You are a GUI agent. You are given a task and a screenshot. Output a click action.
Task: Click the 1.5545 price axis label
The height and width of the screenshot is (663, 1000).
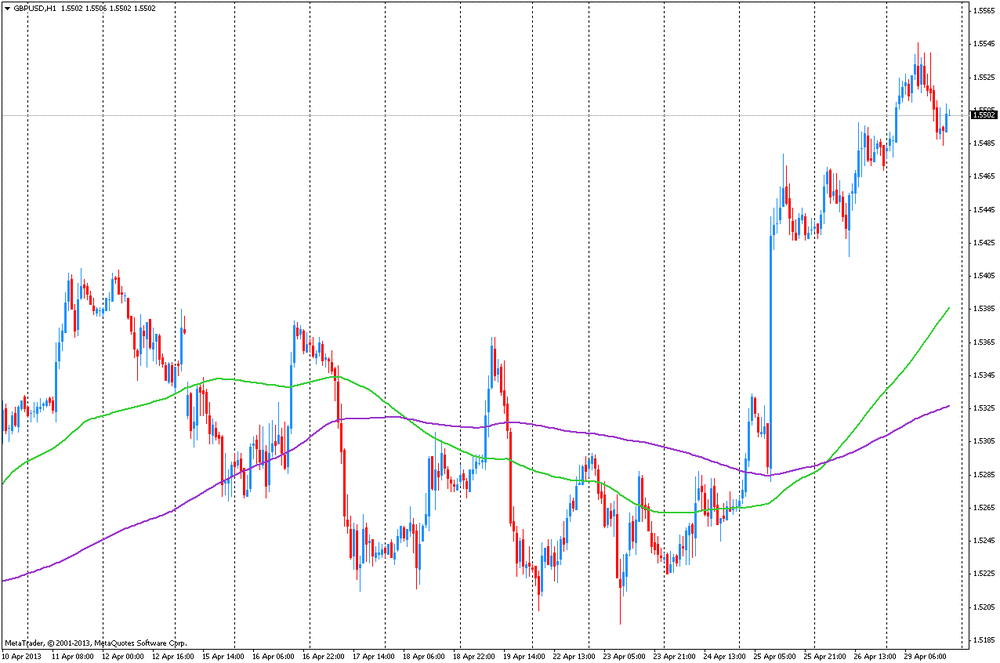tap(985, 44)
